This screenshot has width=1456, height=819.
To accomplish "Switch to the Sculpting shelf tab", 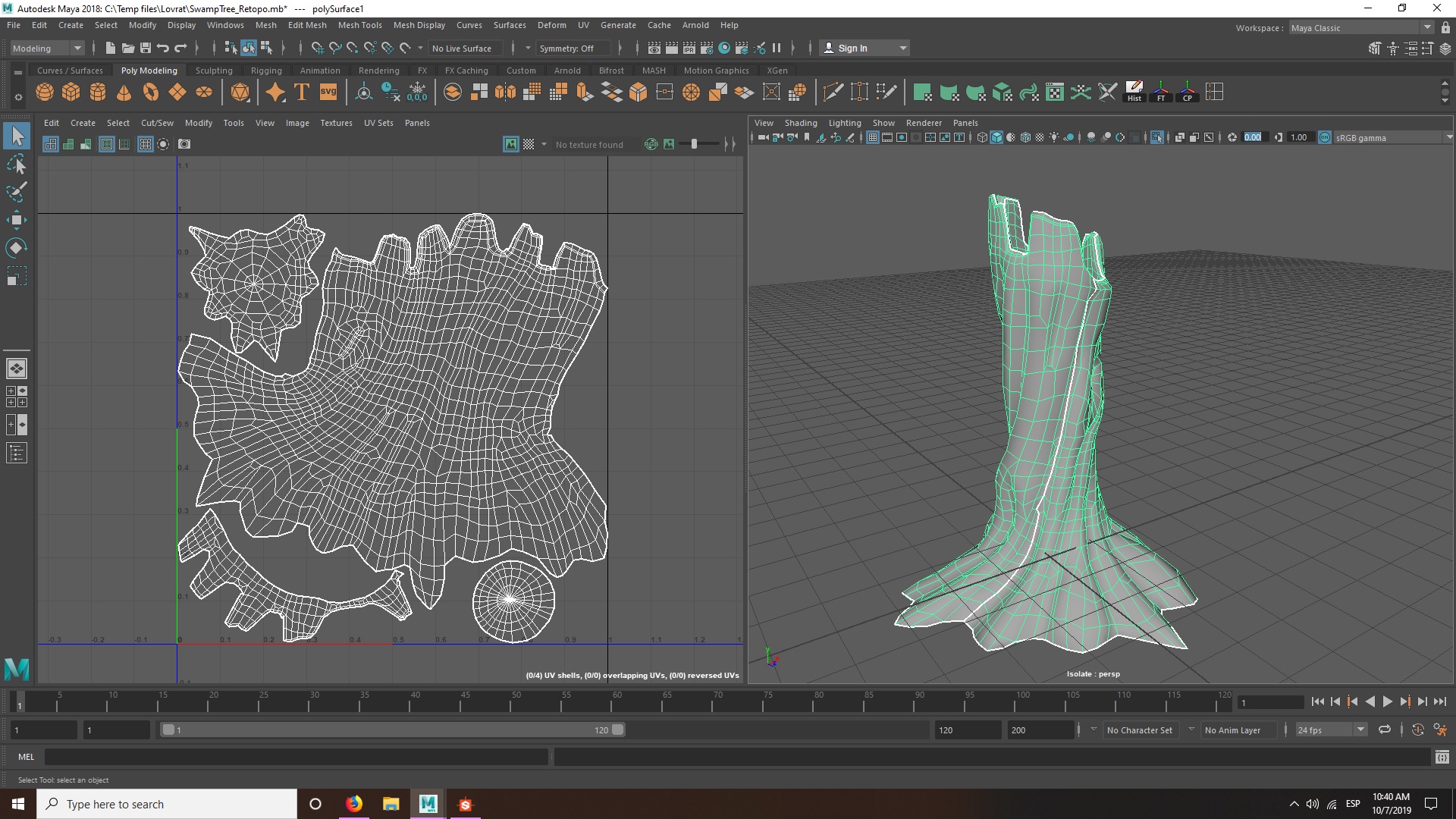I will 214,71.
